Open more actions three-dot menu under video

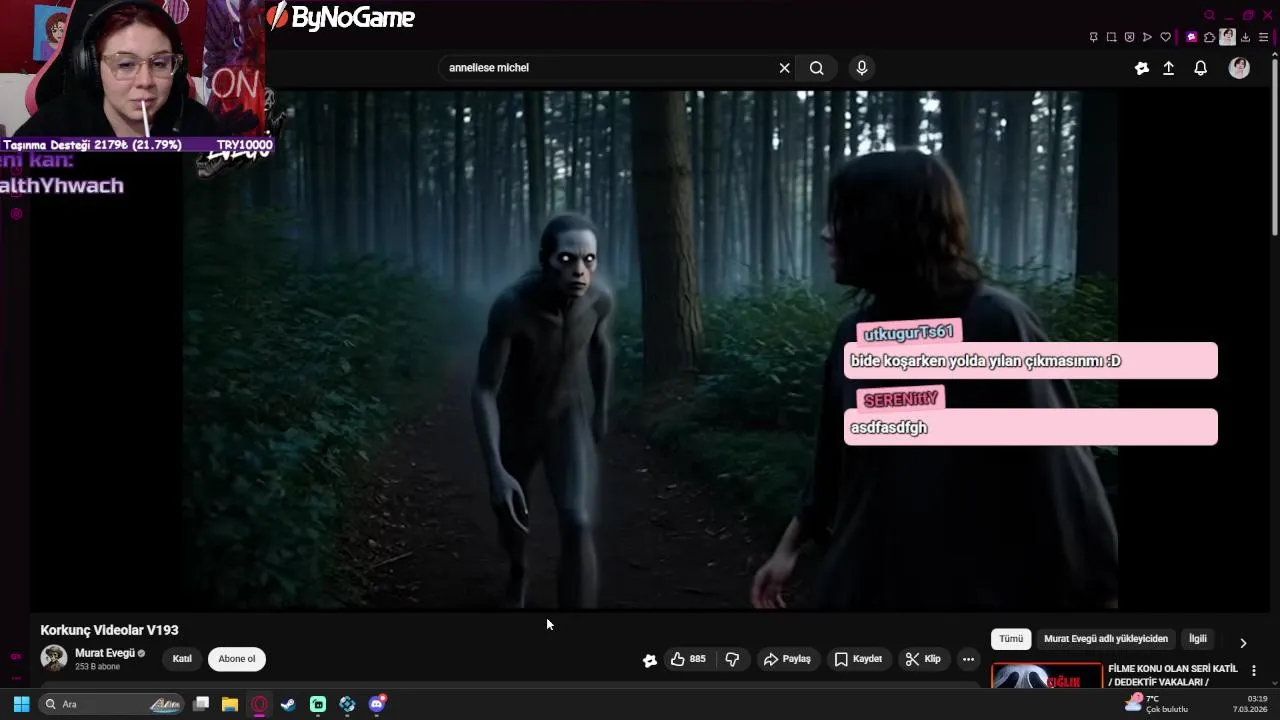[x=968, y=659]
